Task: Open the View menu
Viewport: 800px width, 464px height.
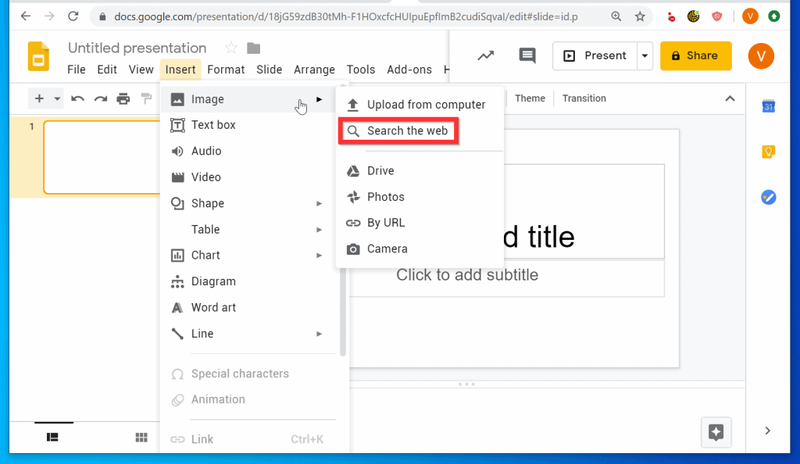Action: (141, 69)
